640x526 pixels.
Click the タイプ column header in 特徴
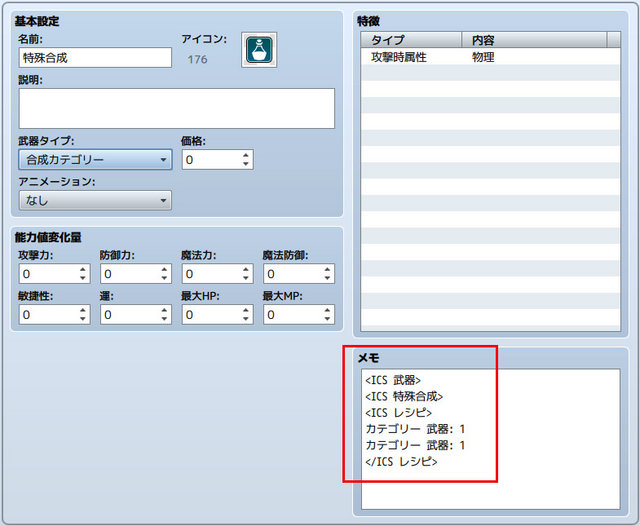point(411,40)
